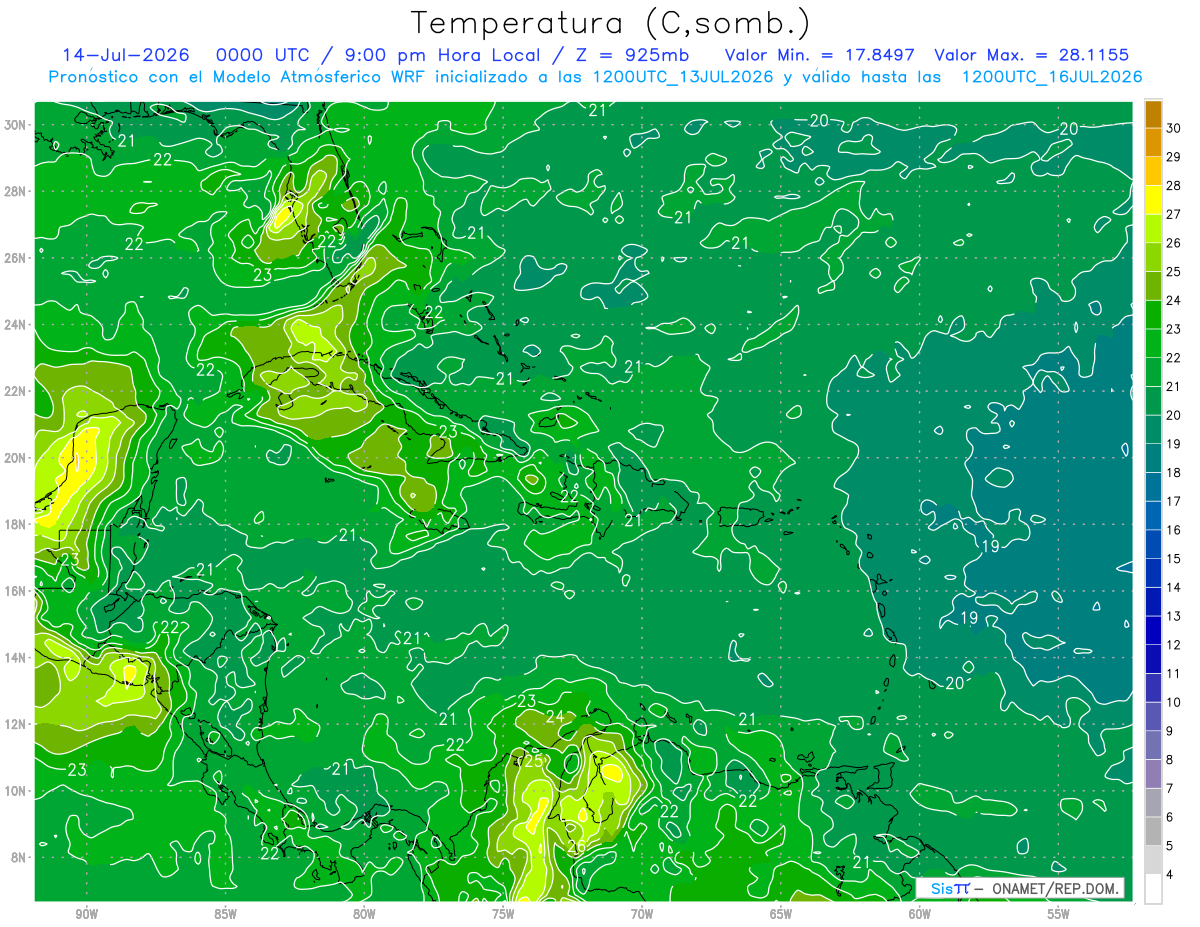Click the '18' label on the color scale
This screenshot has height=927, width=1200.
coord(1174,473)
